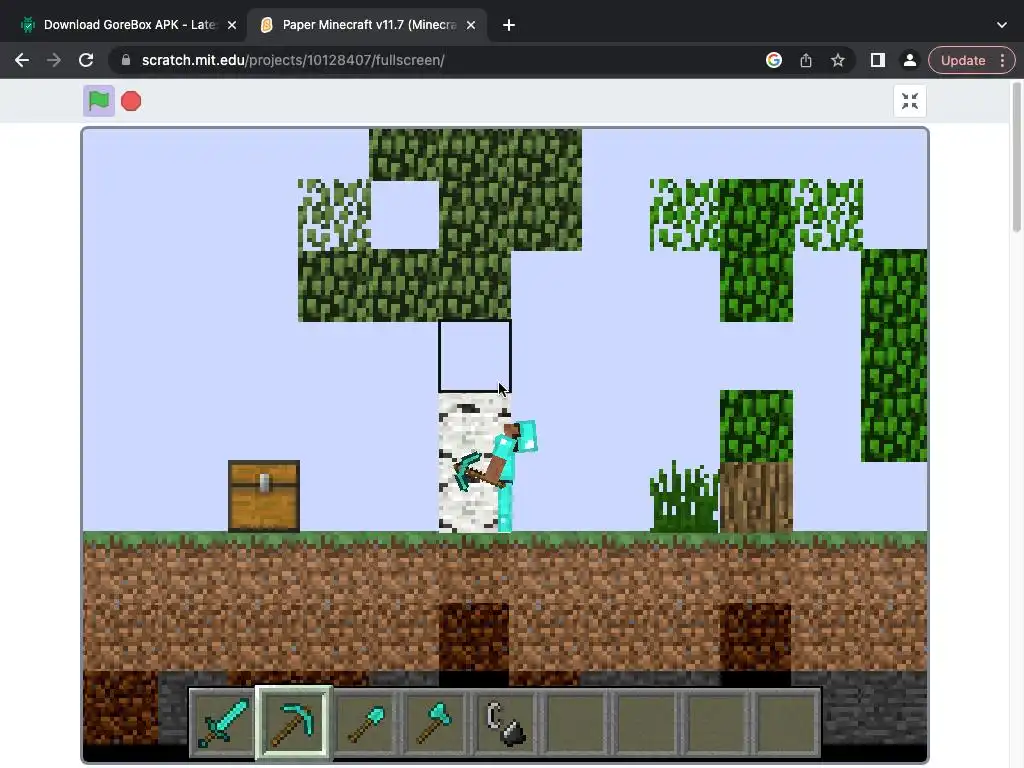Click the share page icon

pyautogui.click(x=806, y=60)
